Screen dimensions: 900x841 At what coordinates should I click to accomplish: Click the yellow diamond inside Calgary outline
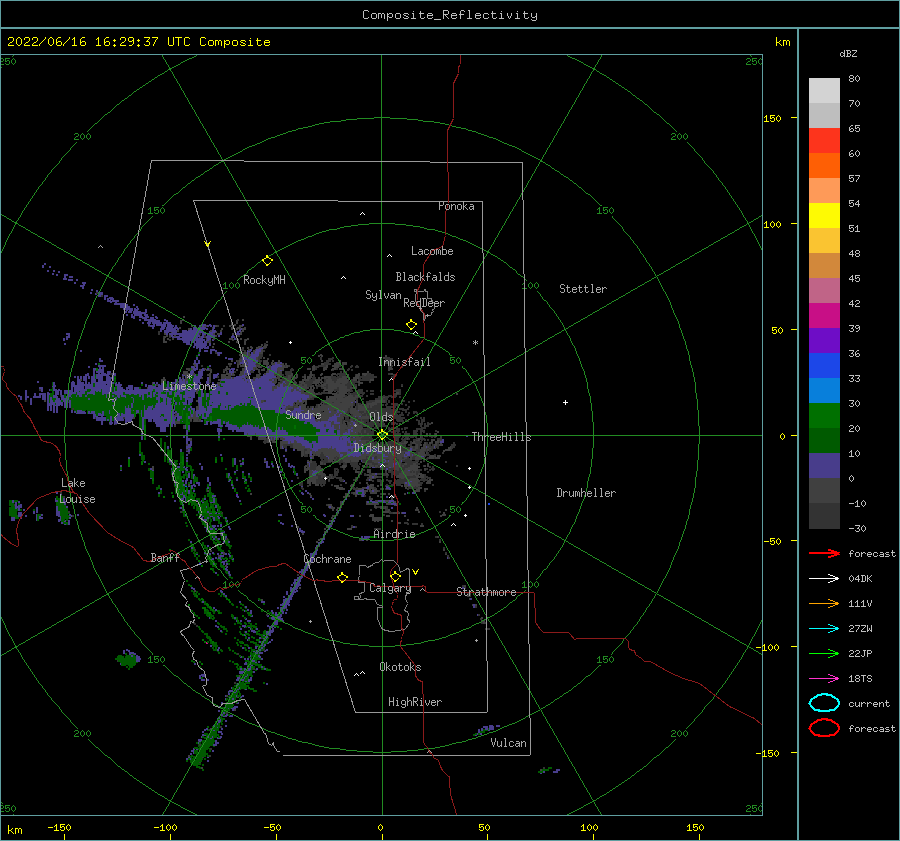click(x=395, y=576)
